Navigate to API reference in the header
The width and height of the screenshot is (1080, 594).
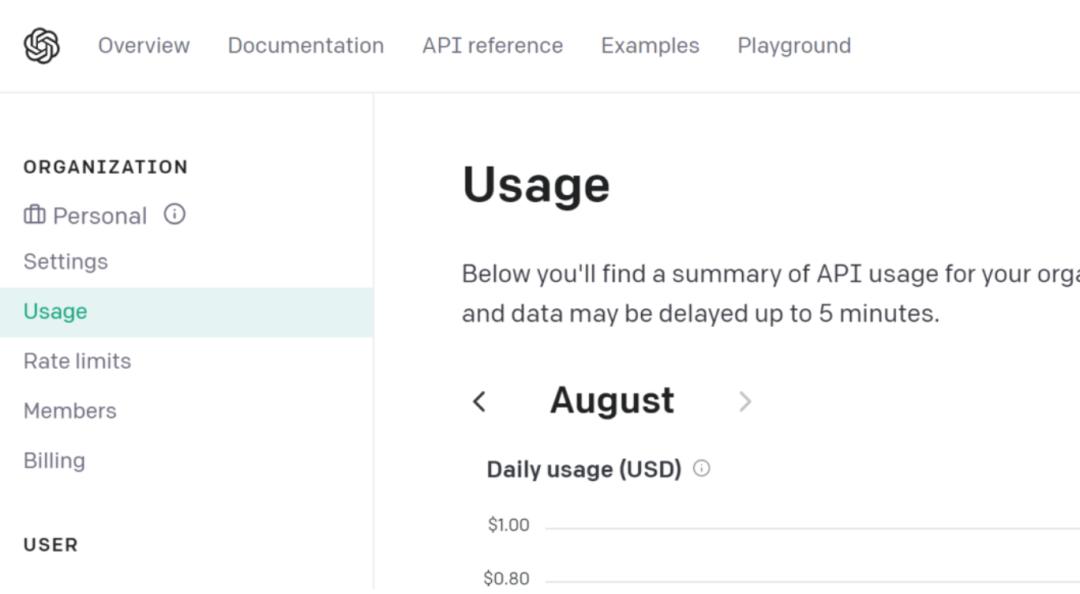coord(492,46)
